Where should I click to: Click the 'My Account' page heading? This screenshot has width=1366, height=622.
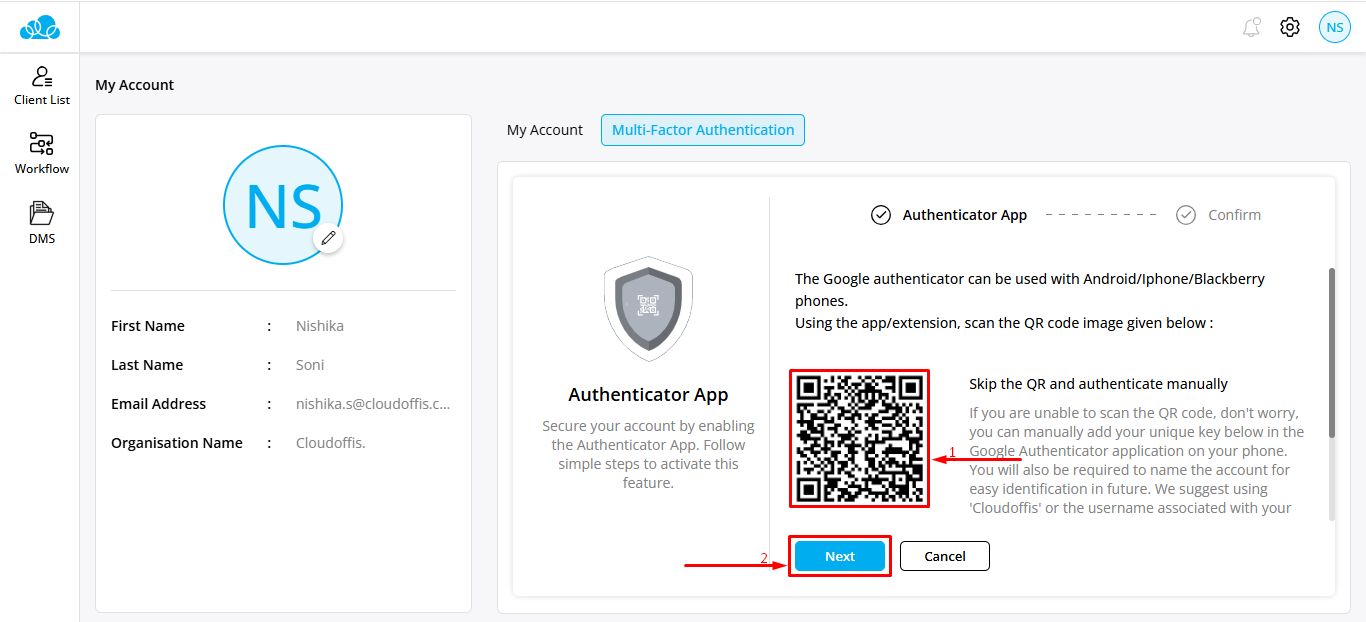135,85
